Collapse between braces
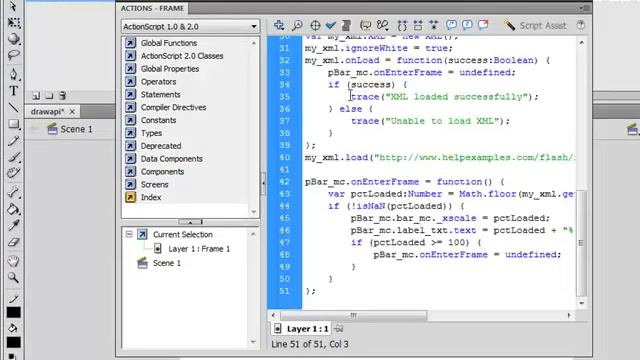The width and height of the screenshot is (640, 360). point(402,25)
